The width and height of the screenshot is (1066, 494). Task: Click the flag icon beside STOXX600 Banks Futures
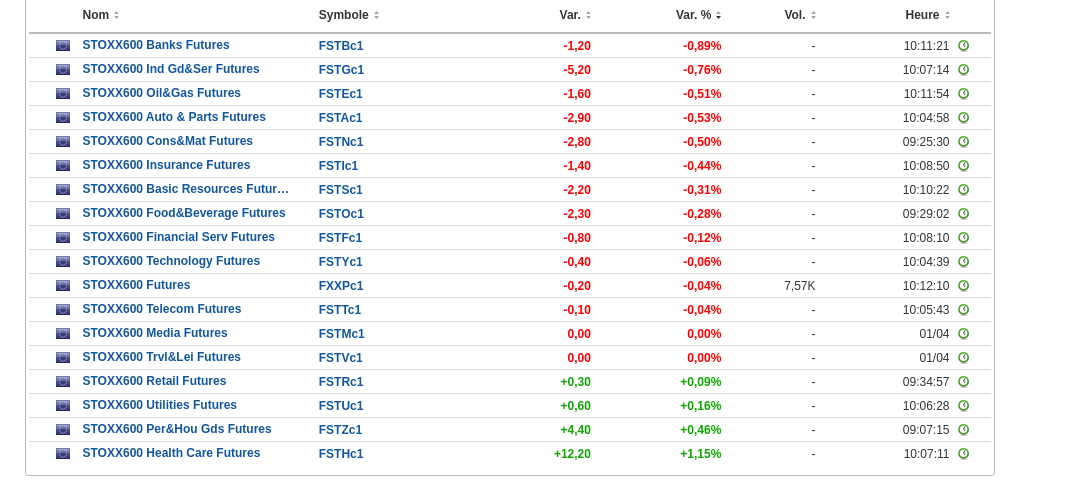(63, 46)
